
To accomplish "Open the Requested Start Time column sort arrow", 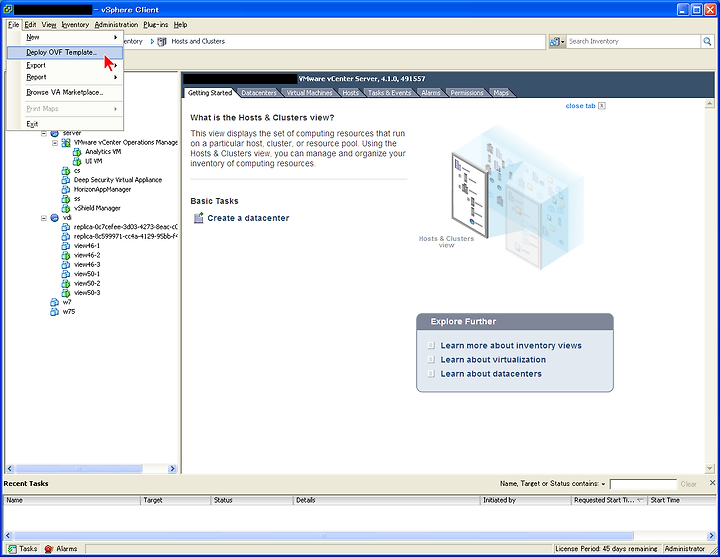I will (x=640, y=500).
